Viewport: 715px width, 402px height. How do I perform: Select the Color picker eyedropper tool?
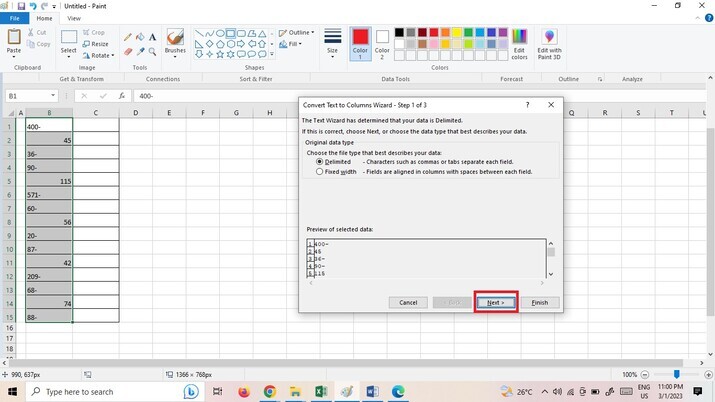(x=140, y=52)
